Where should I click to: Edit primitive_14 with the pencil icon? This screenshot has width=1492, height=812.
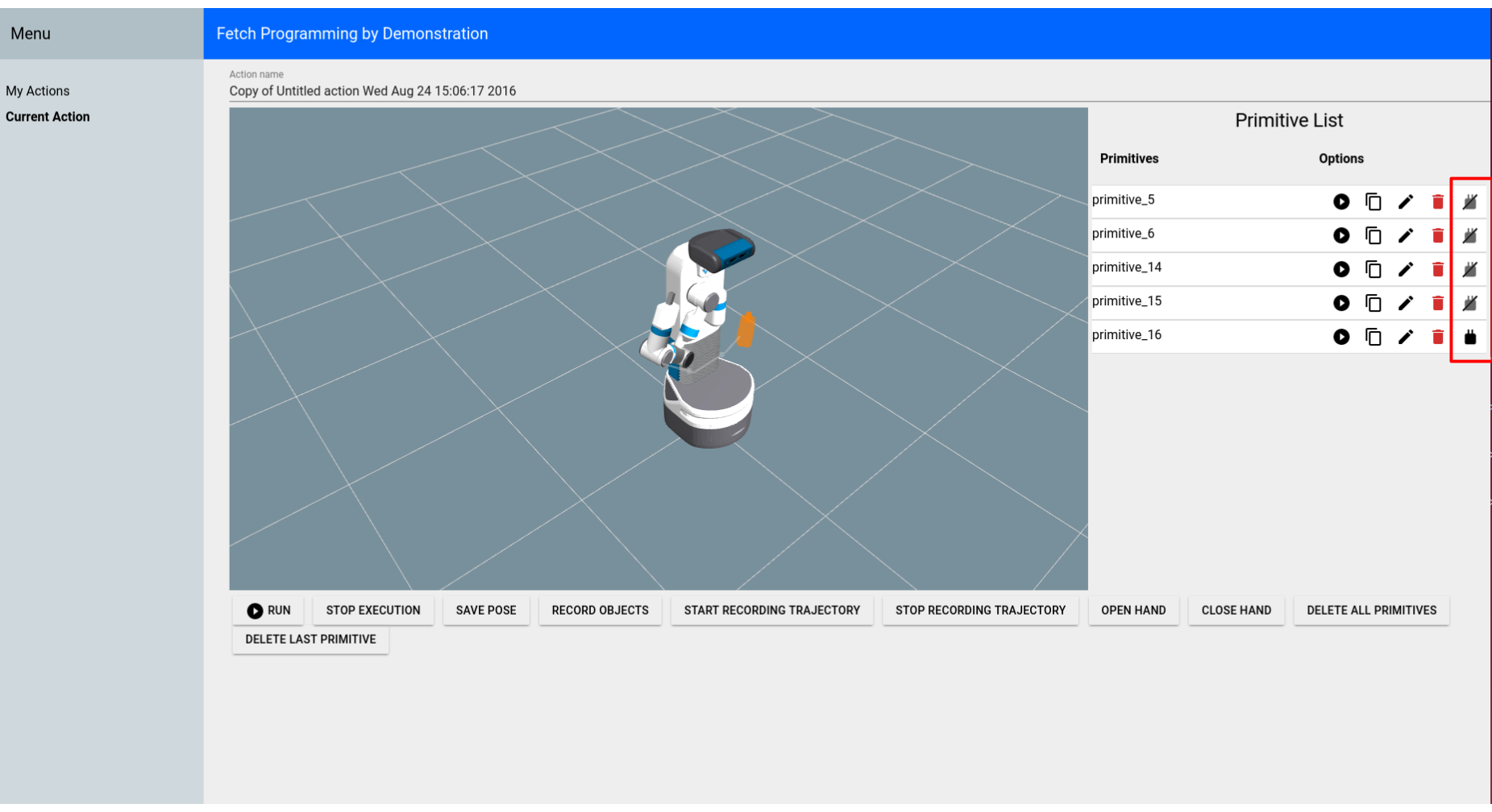[1406, 269]
